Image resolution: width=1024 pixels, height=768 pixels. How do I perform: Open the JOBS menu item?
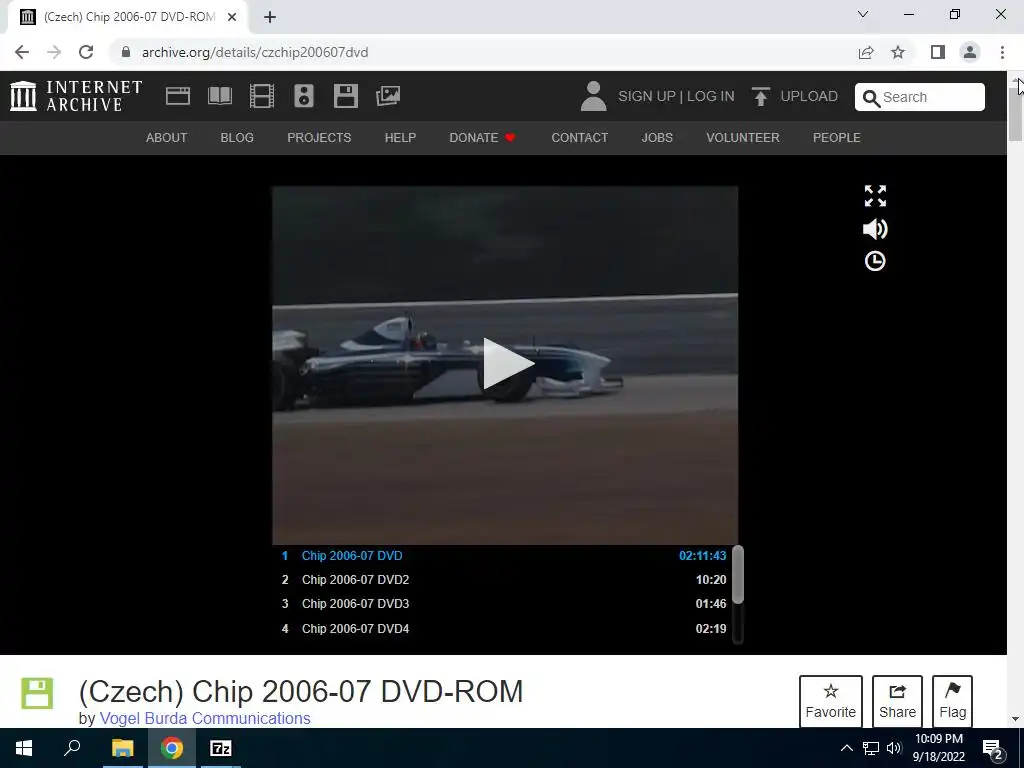coord(657,138)
